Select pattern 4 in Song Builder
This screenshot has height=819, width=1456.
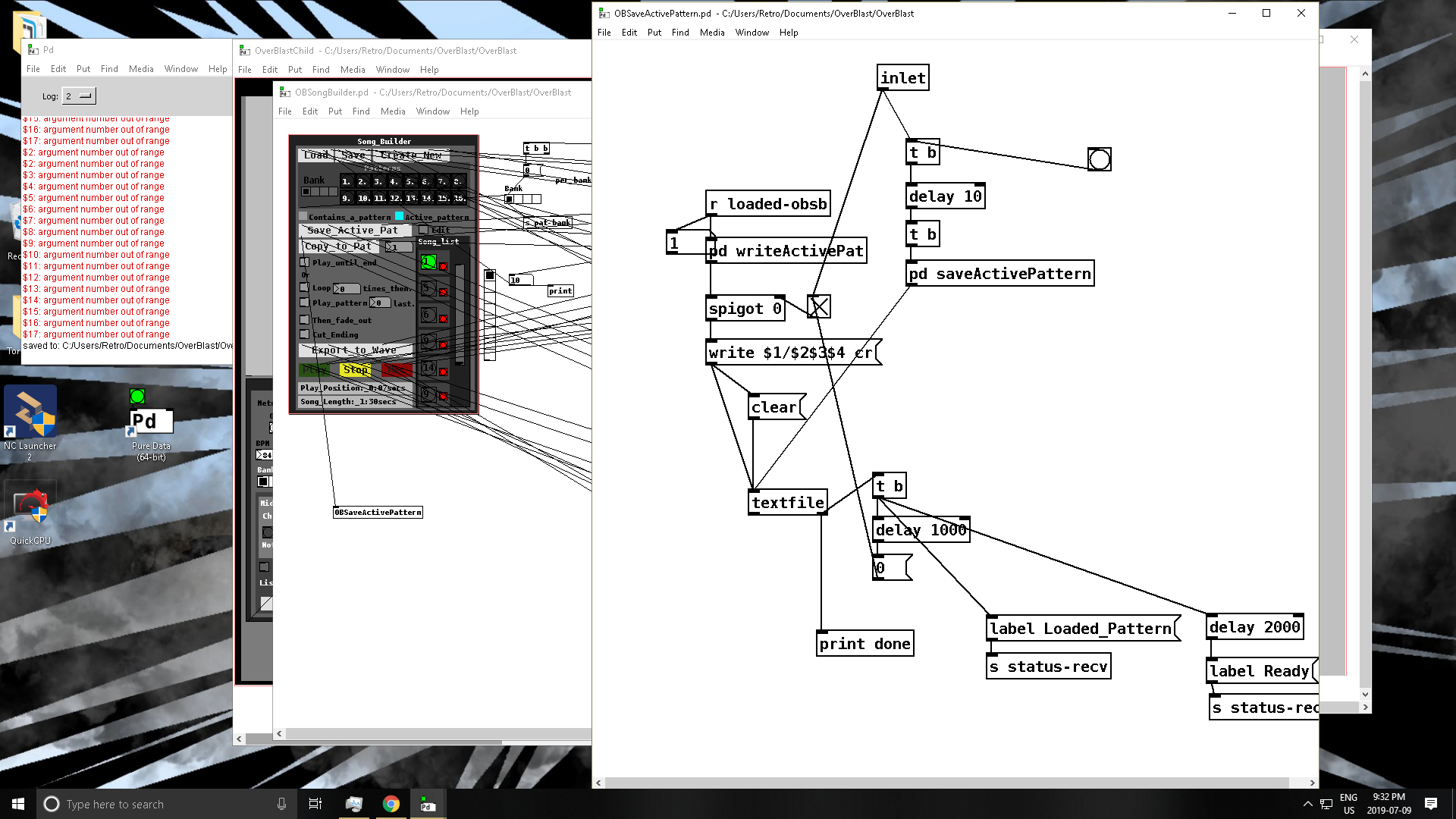[x=394, y=181]
